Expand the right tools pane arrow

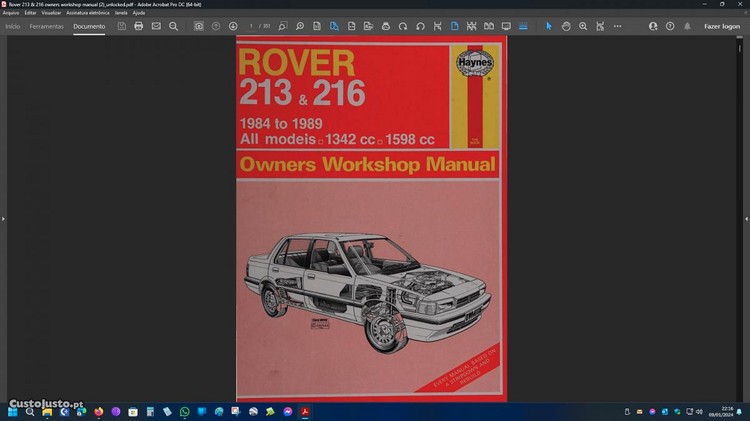click(746, 218)
